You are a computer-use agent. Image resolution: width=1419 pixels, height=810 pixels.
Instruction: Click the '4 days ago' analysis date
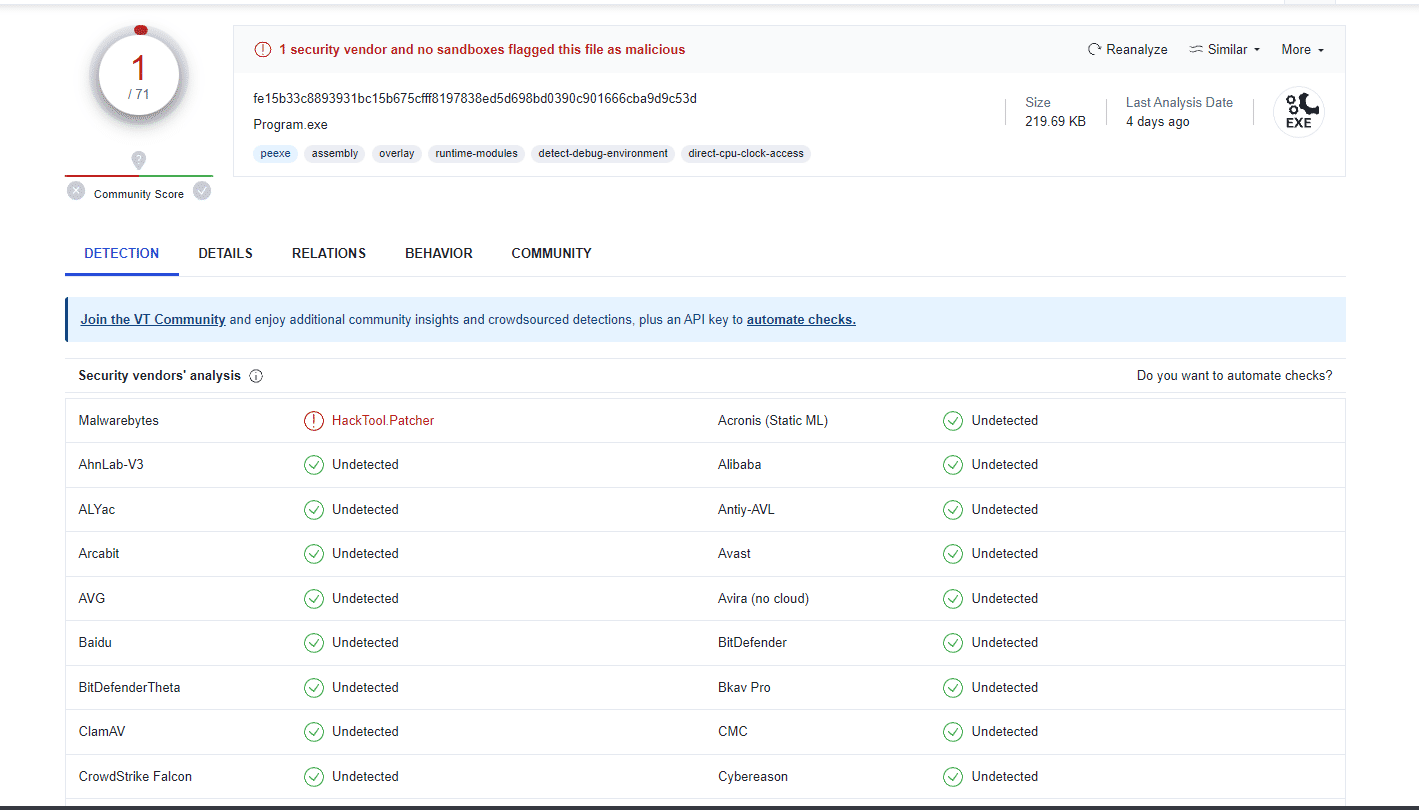[1158, 122]
